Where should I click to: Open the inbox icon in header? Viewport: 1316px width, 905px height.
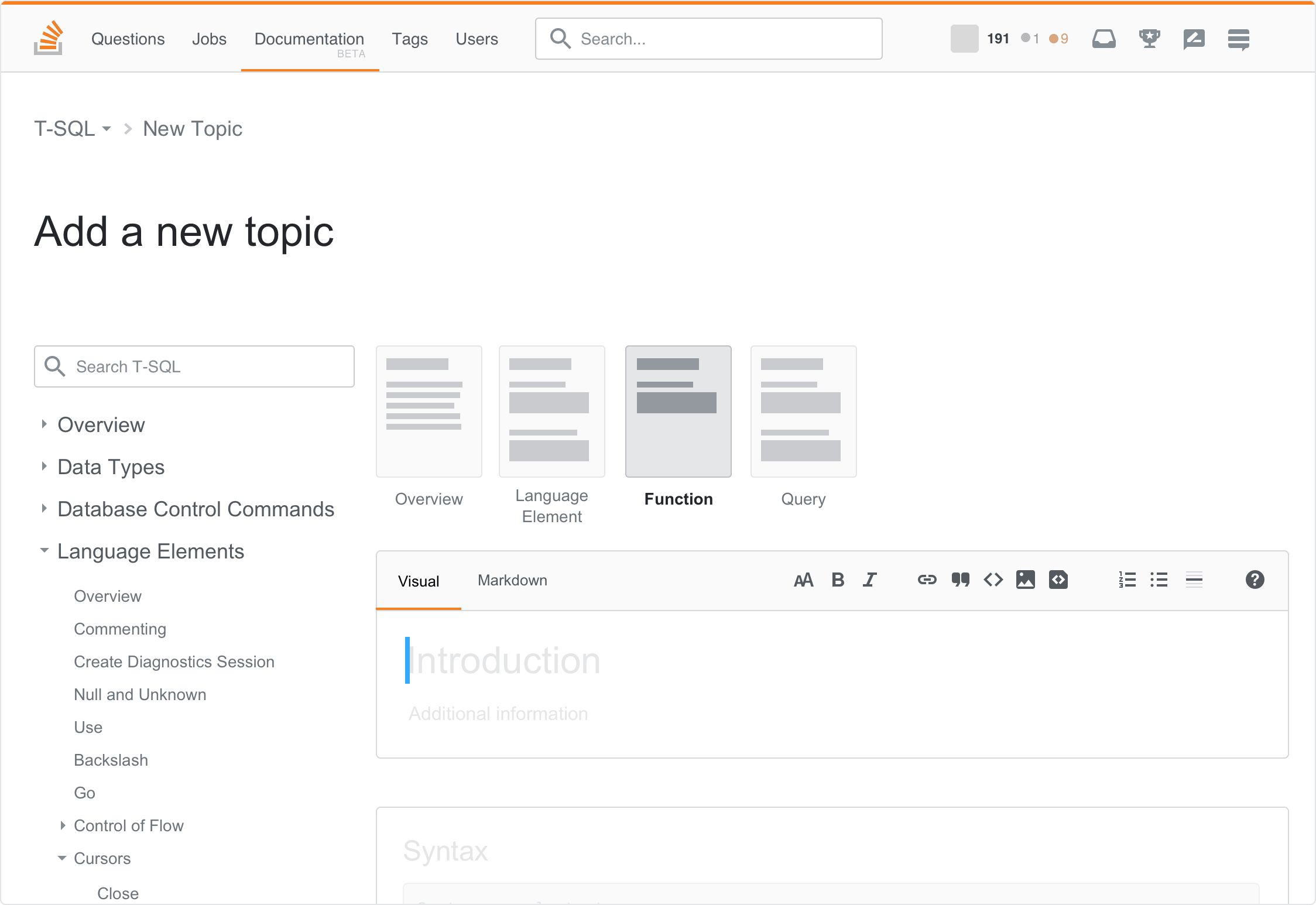[x=1103, y=39]
